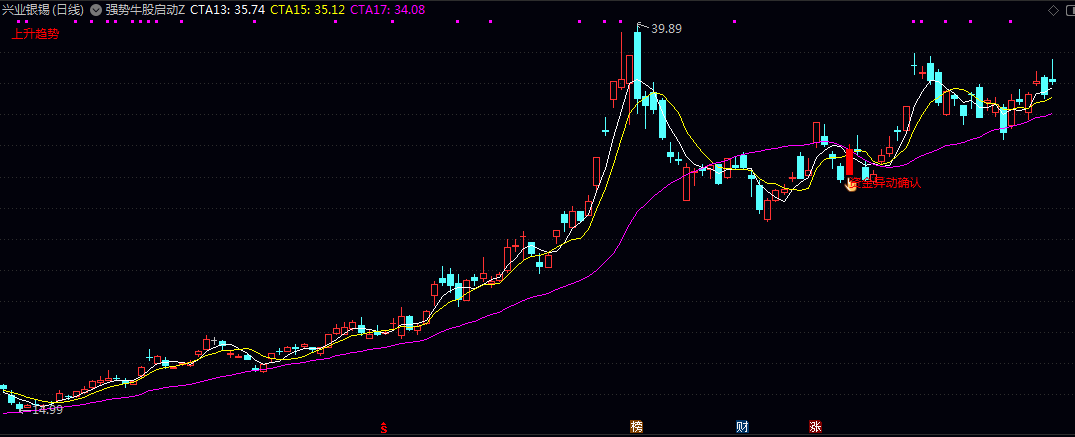1075x437 pixels.
Task: Open the blue 财 event marker
Action: pyautogui.click(x=742, y=427)
